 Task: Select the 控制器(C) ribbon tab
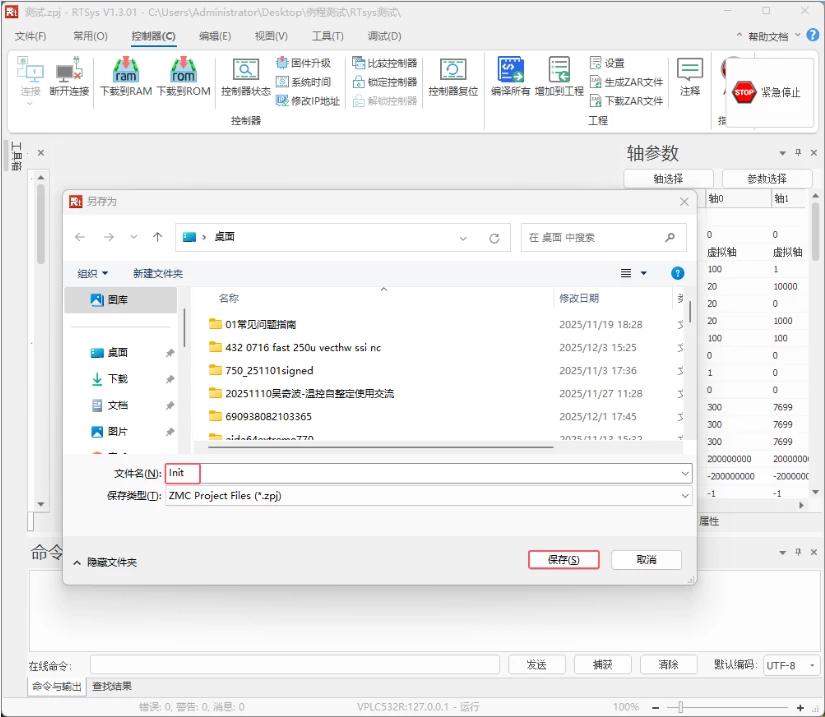tap(153, 36)
